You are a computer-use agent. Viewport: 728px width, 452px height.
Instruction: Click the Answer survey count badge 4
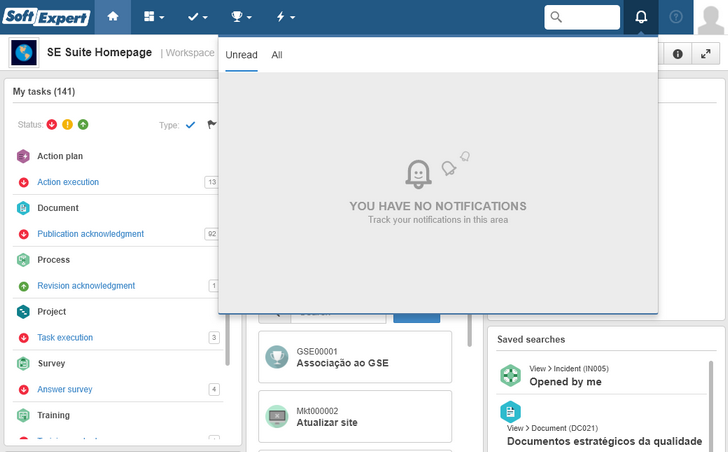click(214, 389)
